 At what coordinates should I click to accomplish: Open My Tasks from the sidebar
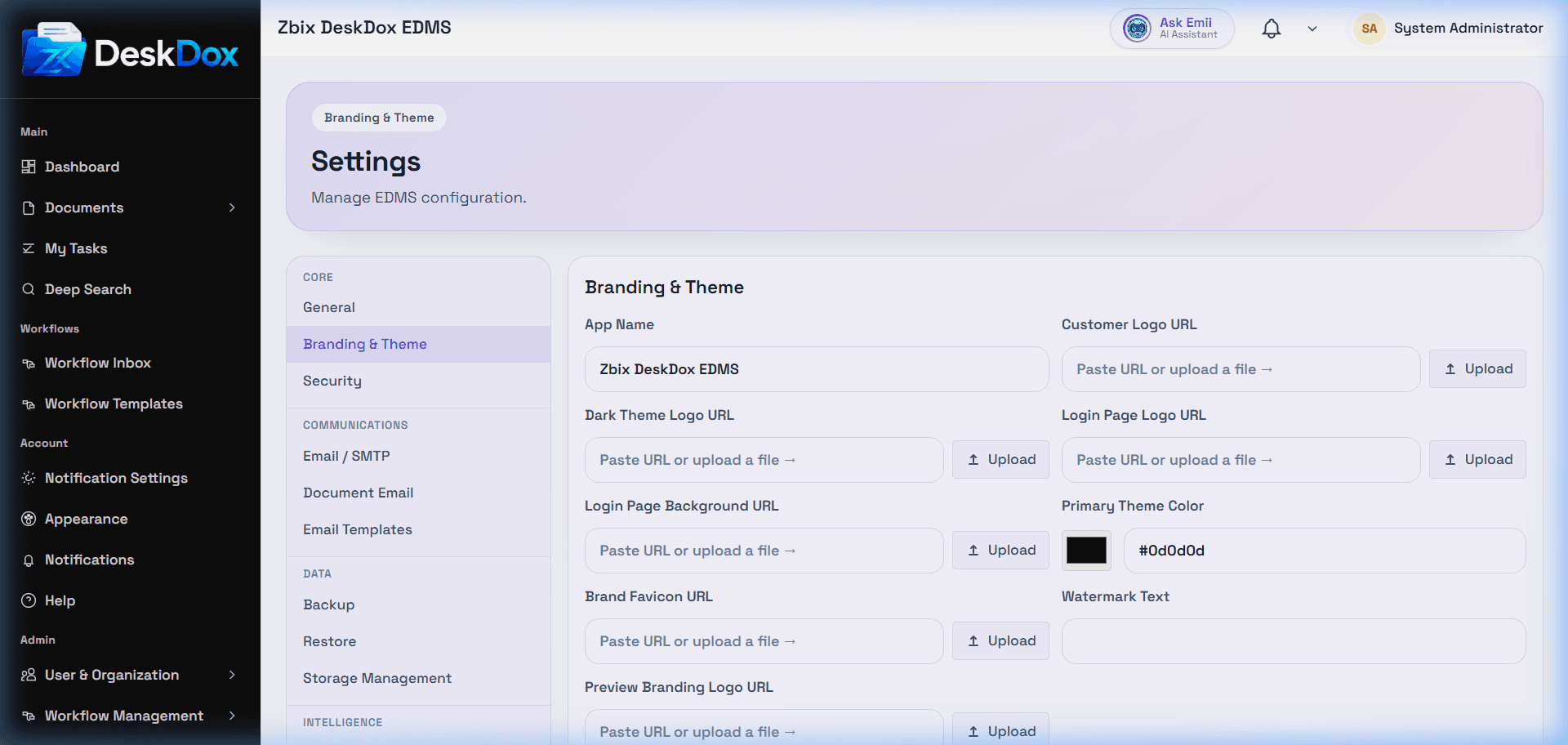coord(131,248)
